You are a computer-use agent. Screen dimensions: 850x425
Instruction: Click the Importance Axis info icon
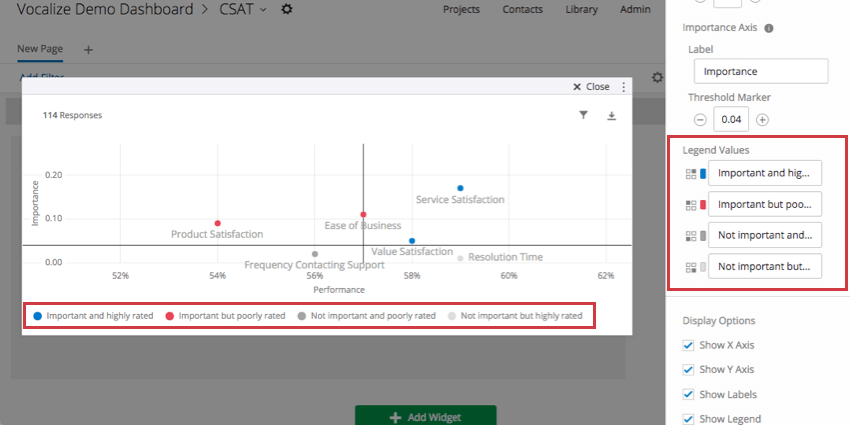pyautogui.click(x=769, y=28)
